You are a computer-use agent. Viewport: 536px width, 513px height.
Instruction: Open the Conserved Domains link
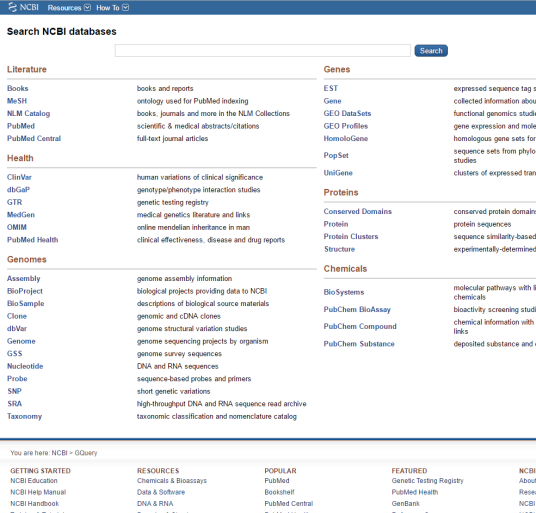[x=358, y=212]
